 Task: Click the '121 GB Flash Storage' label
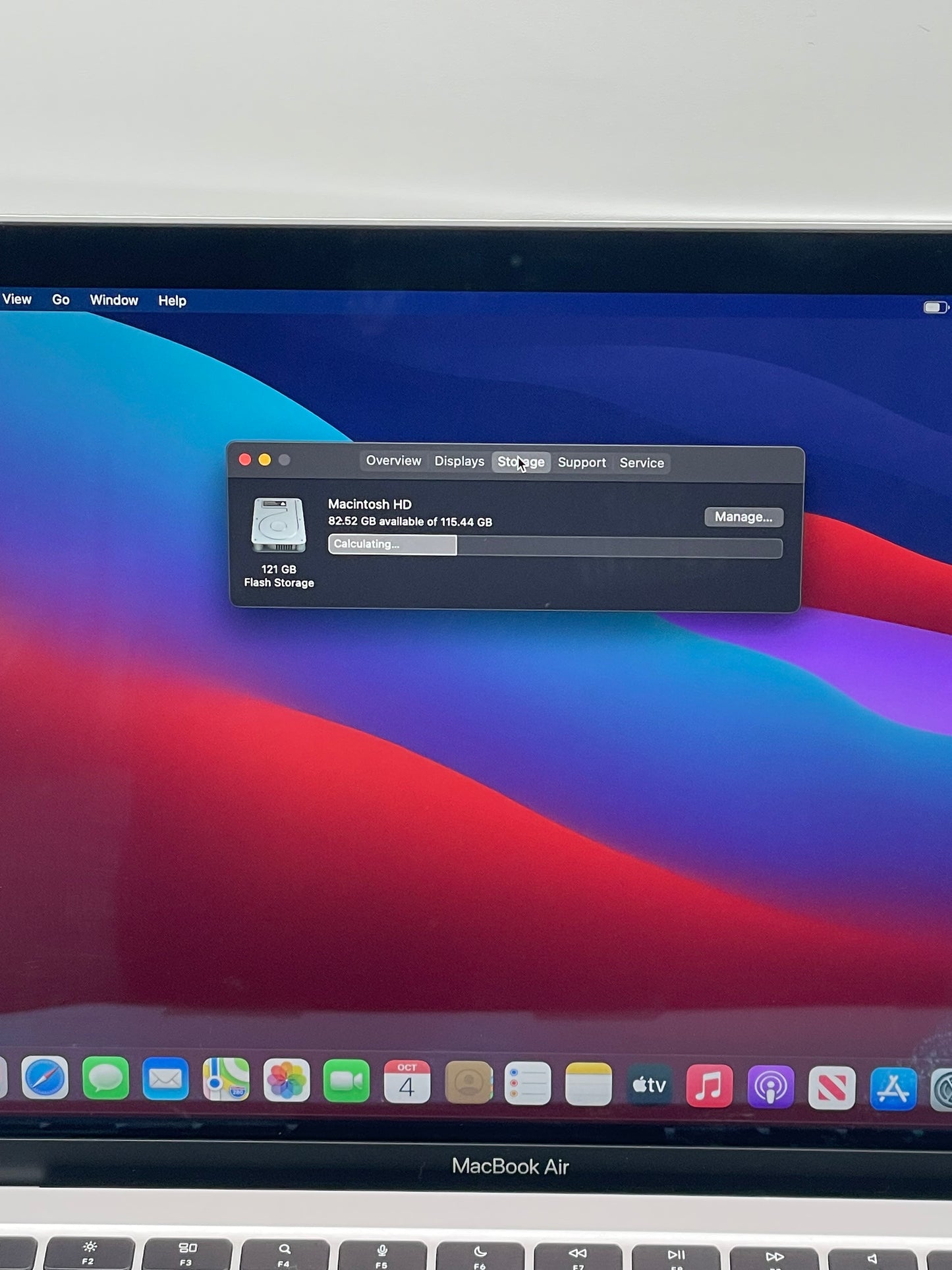(279, 576)
